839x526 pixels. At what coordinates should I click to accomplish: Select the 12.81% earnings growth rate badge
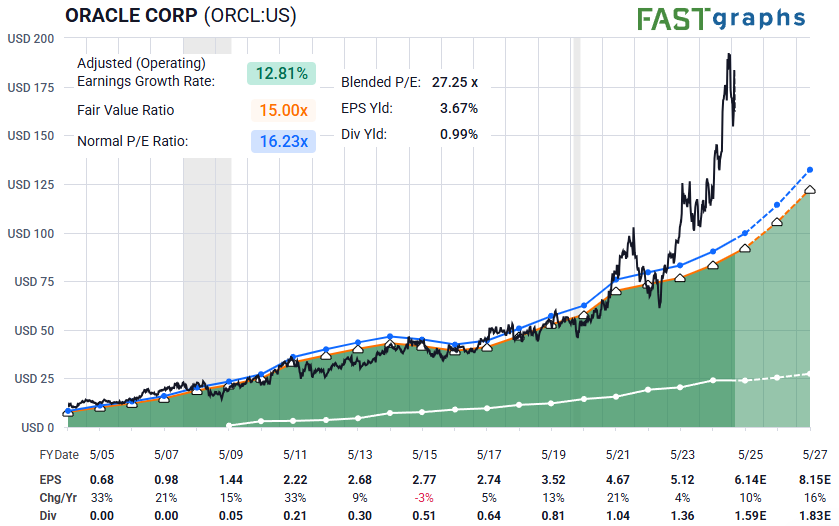point(281,73)
